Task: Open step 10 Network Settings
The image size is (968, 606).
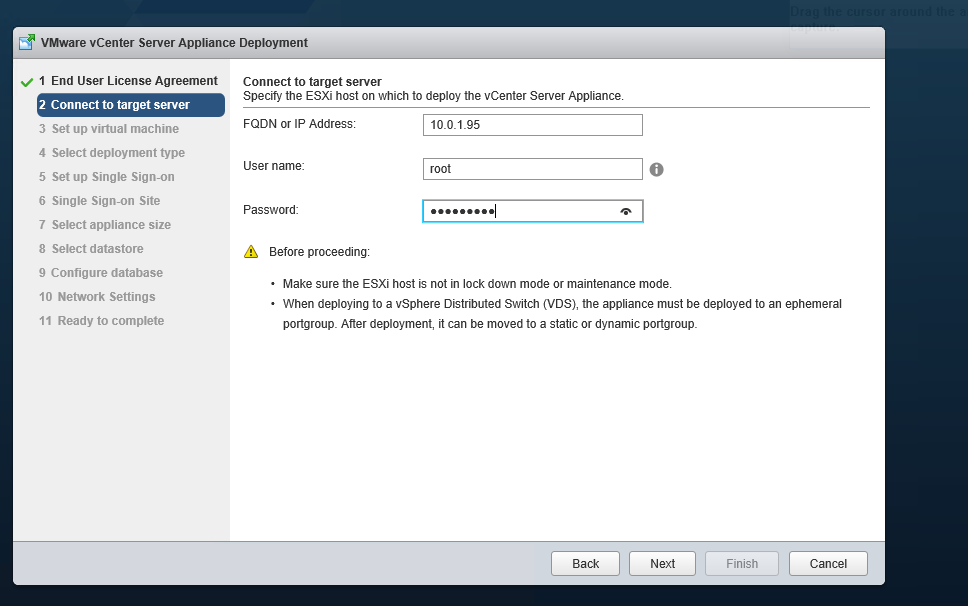Action: click(97, 297)
